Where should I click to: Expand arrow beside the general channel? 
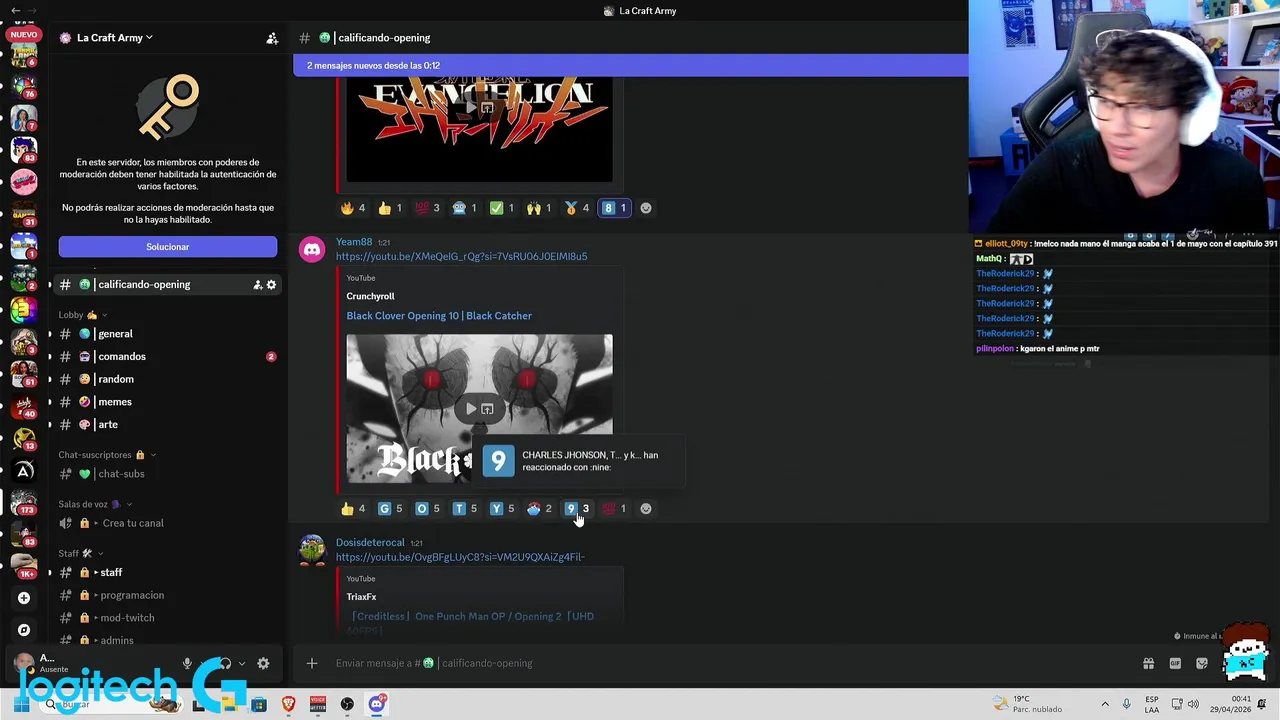[x=50, y=334]
